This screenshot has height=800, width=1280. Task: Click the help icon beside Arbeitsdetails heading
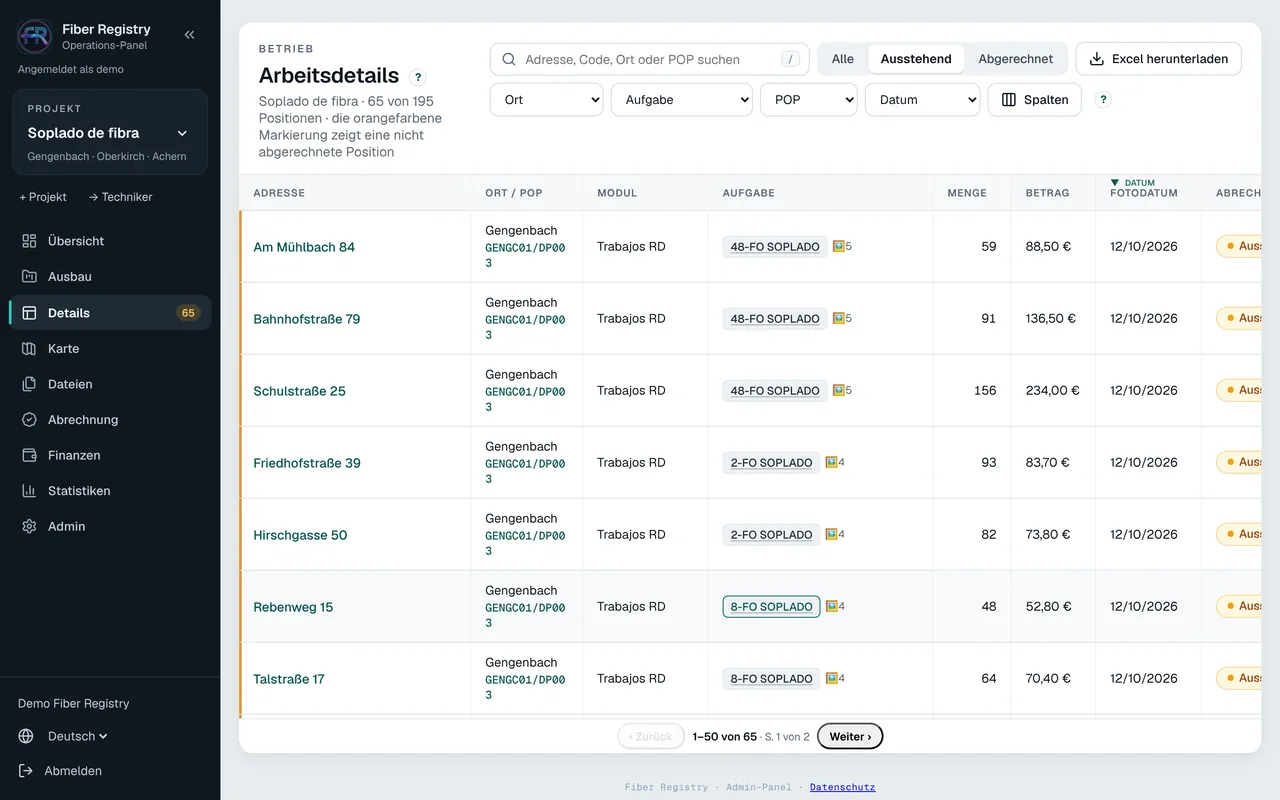coord(418,77)
